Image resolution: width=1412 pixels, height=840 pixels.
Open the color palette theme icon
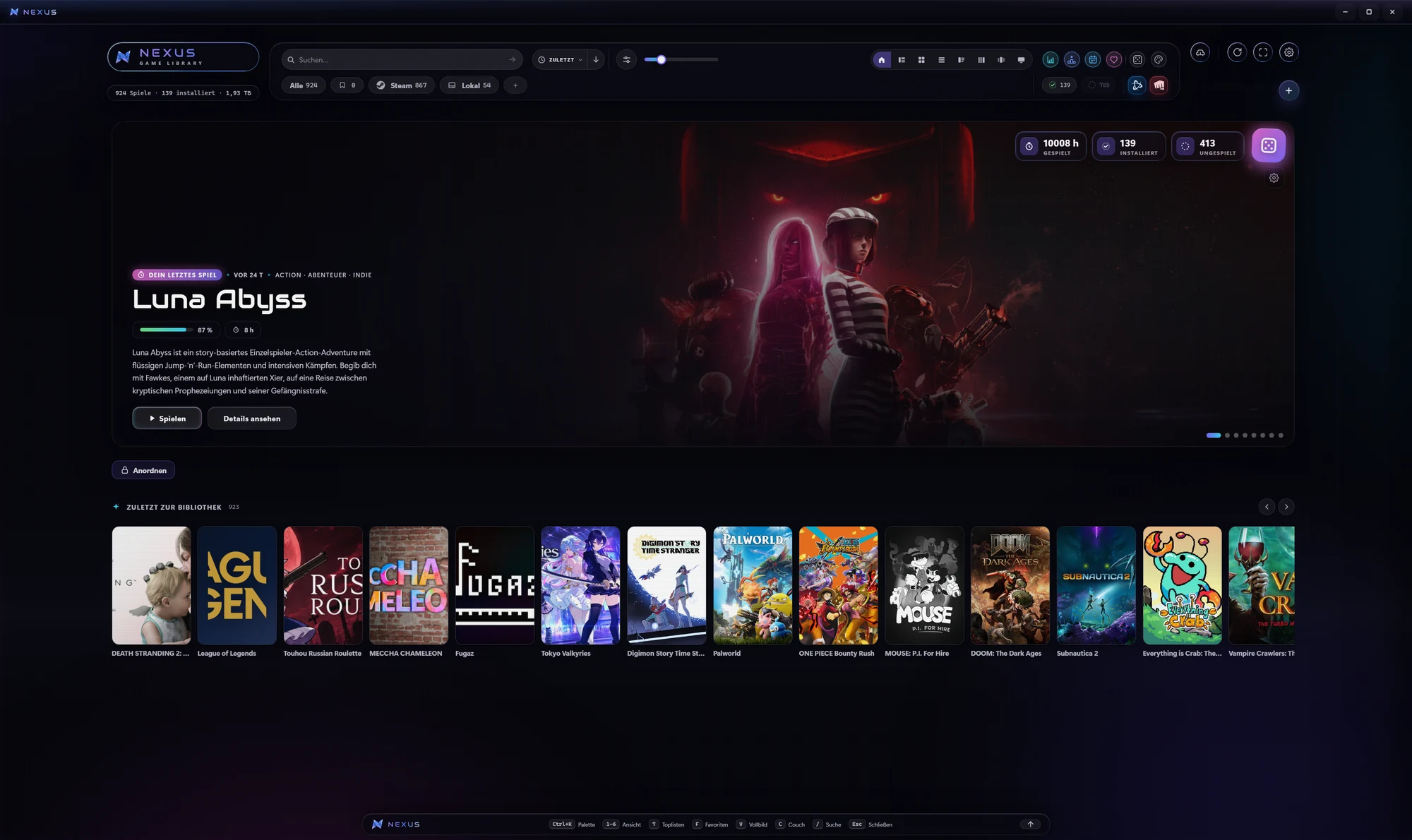1159,60
